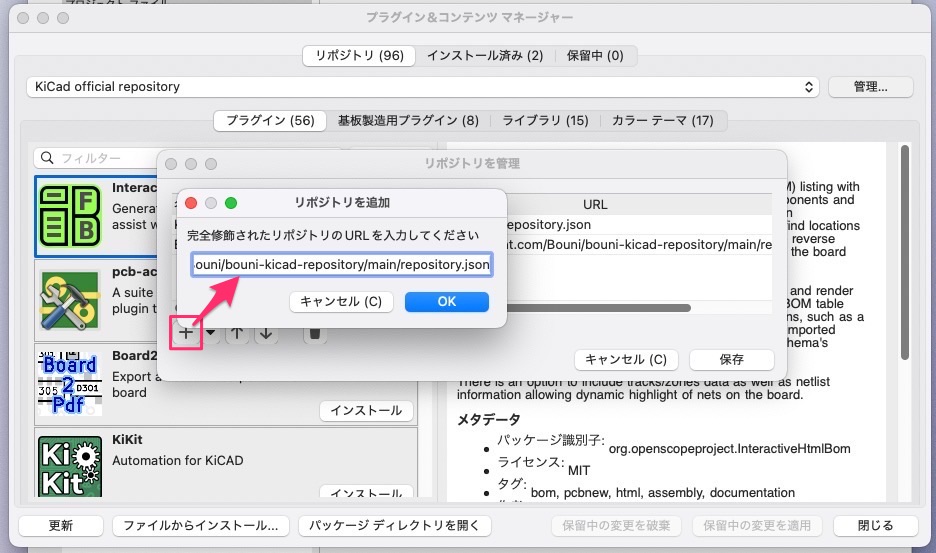The height and width of the screenshot is (553, 936).
Task: Switch to the インストール済み (2) tab
Action: tap(484, 56)
